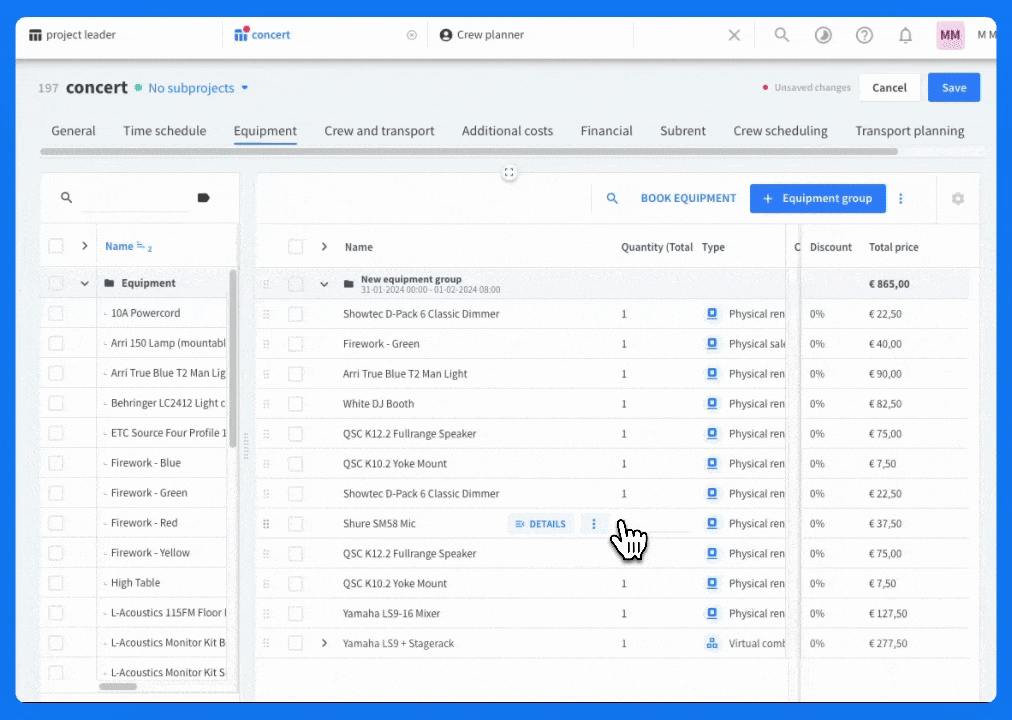Viewport: 1012px width, 720px height.
Task: Click the tag filter icon in left panel
Action: coord(203,197)
